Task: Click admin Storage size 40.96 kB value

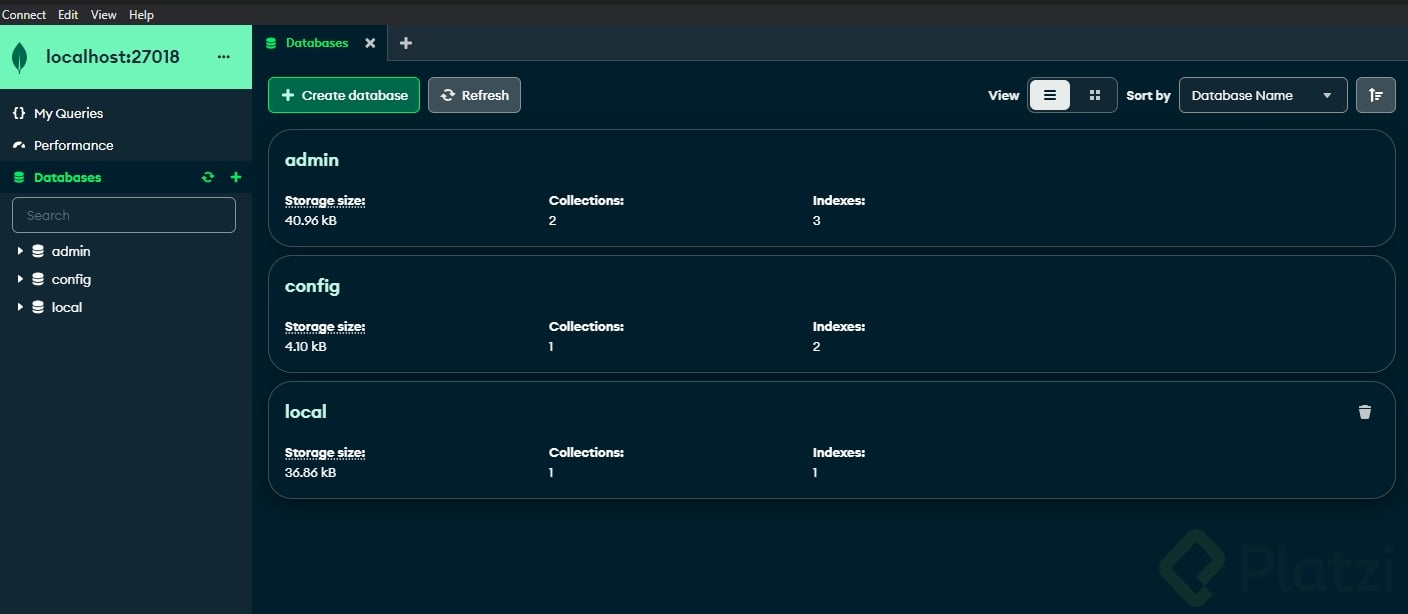Action: pyautogui.click(x=311, y=220)
